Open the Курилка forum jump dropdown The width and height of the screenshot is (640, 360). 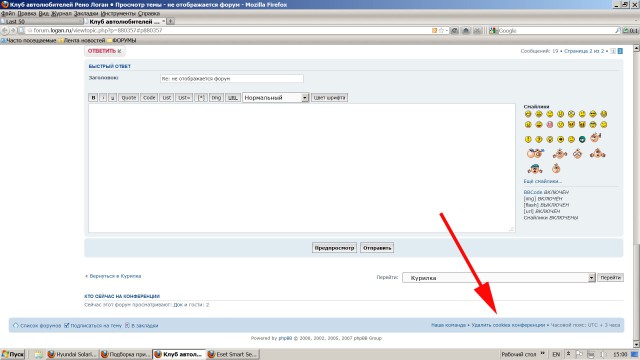(x=498, y=278)
